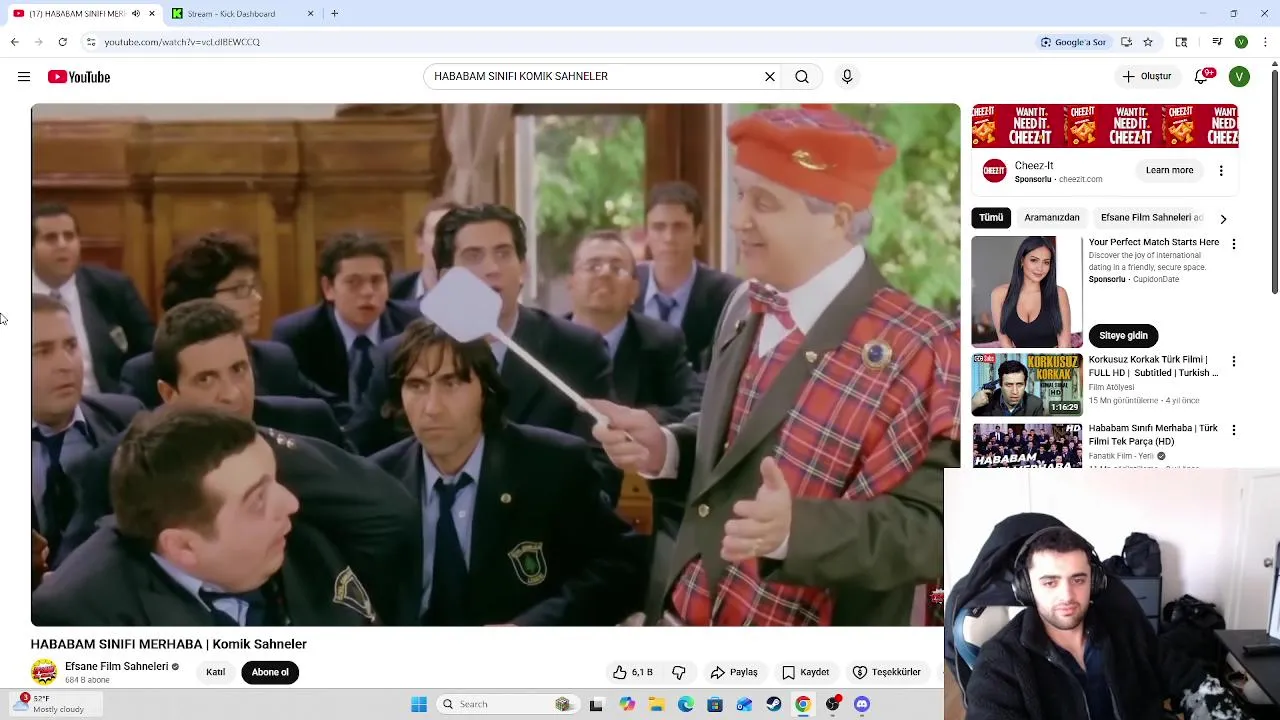This screenshot has height=720, width=1280.
Task: Send thanks with Teşekkürler button
Action: [x=886, y=672]
